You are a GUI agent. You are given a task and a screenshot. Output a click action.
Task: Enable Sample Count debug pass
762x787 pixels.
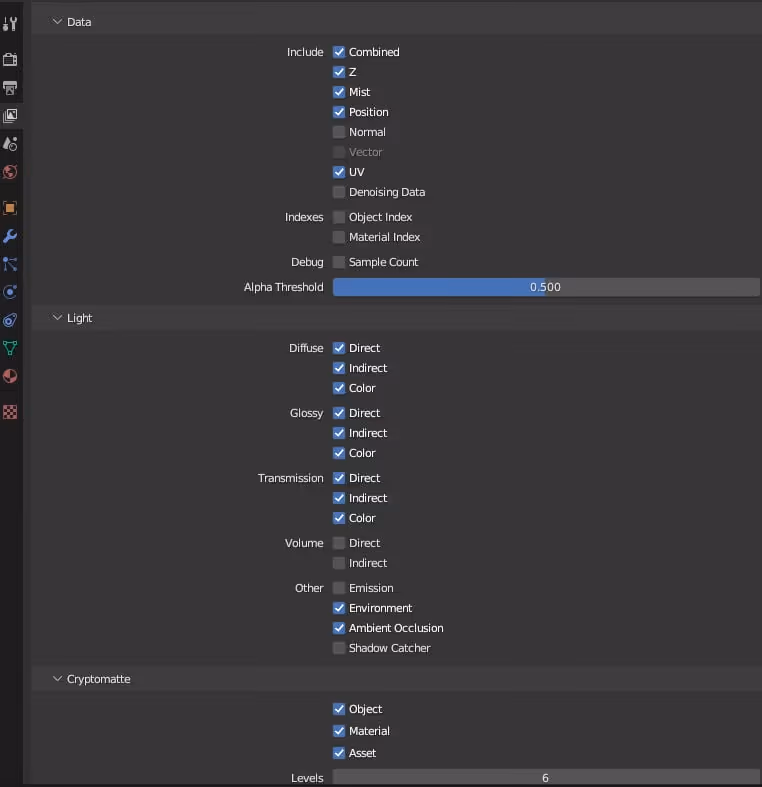[x=339, y=262]
